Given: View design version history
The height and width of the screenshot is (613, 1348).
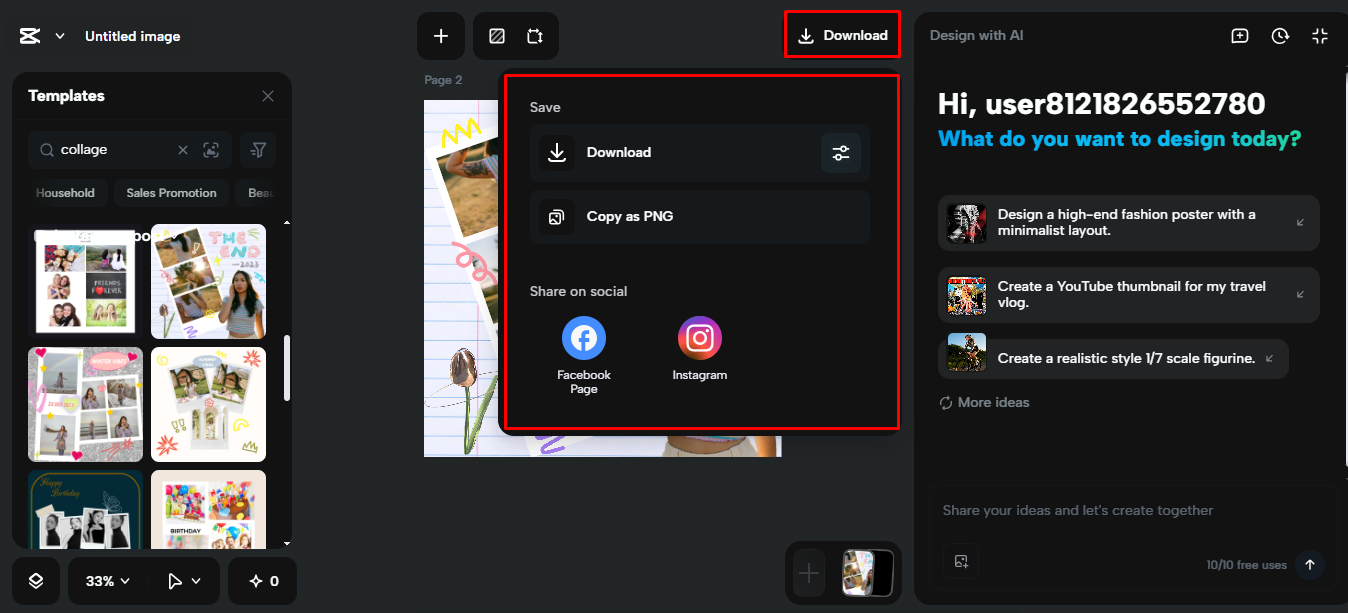Looking at the screenshot, I should coord(1279,35).
